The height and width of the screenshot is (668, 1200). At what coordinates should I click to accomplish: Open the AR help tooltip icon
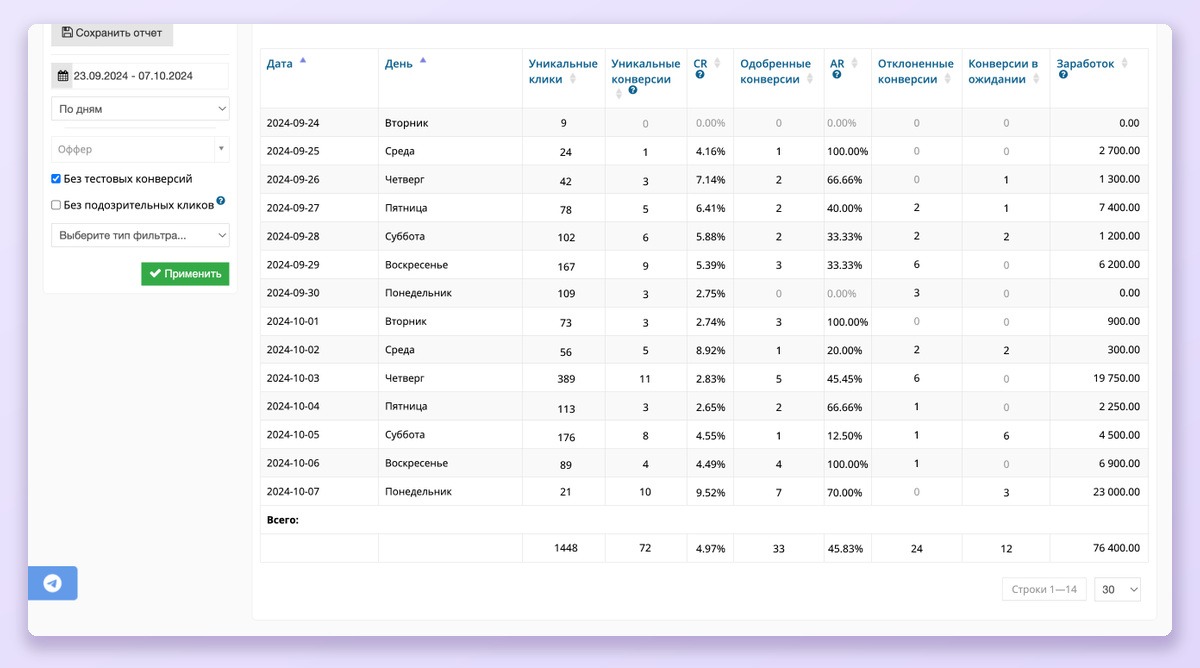coord(836,75)
